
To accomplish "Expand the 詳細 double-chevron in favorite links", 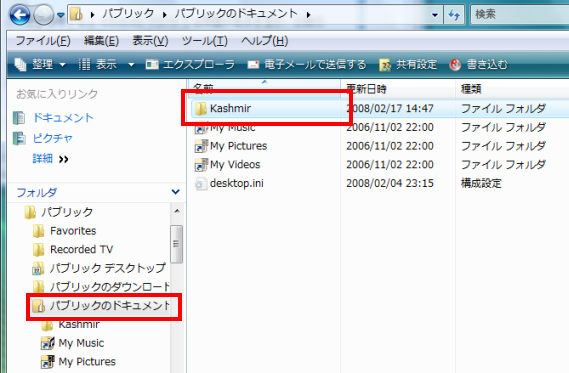I will [x=64, y=159].
